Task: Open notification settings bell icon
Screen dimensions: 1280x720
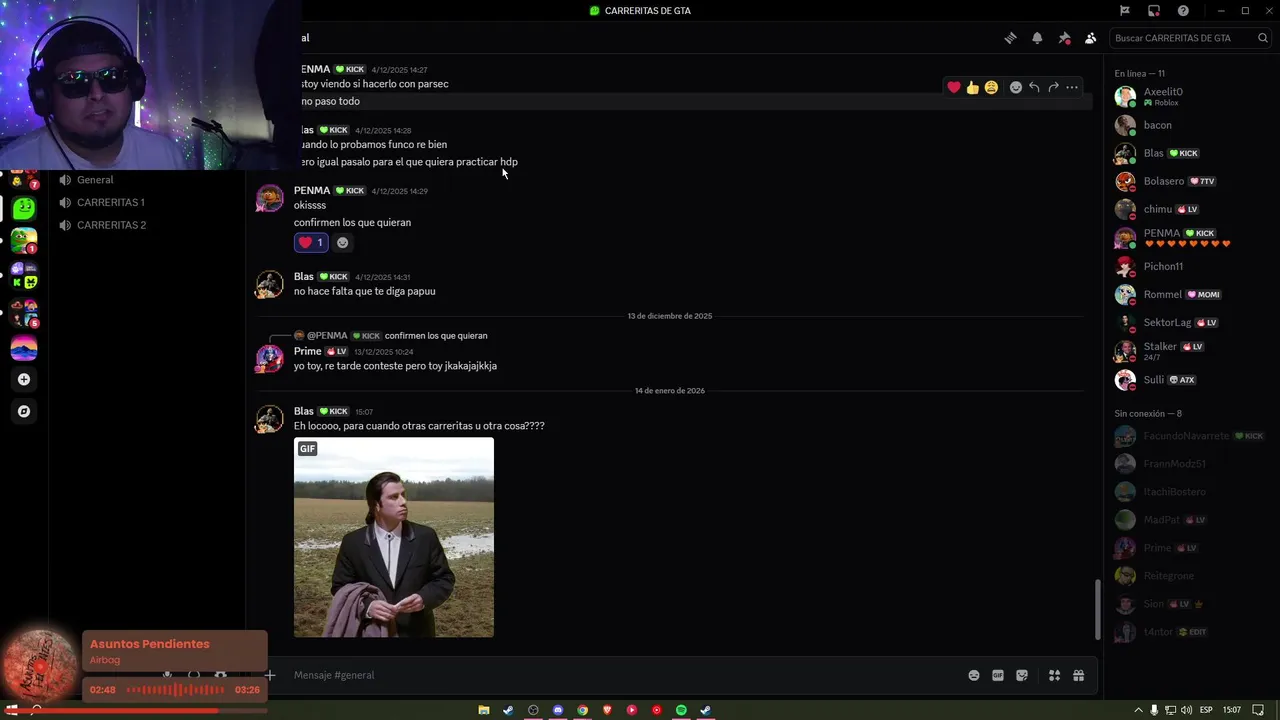Action: tap(1037, 38)
